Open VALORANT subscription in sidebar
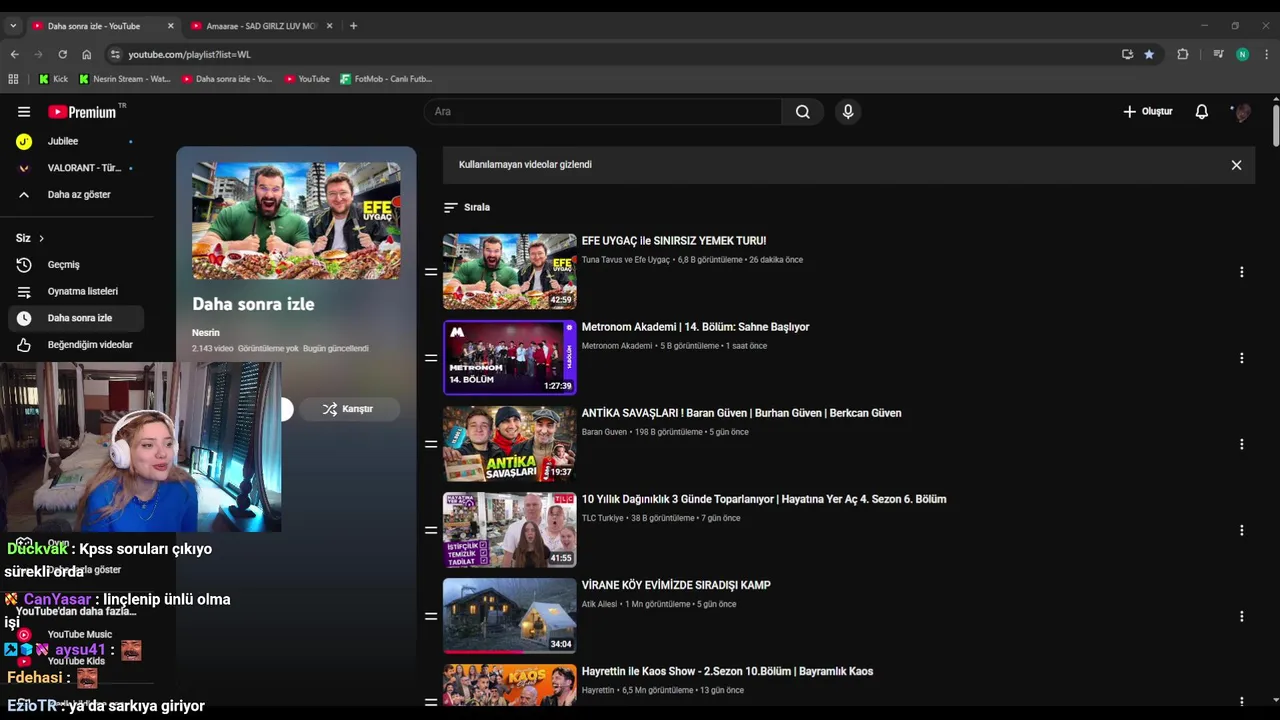This screenshot has height=720, width=1280. 76,168
